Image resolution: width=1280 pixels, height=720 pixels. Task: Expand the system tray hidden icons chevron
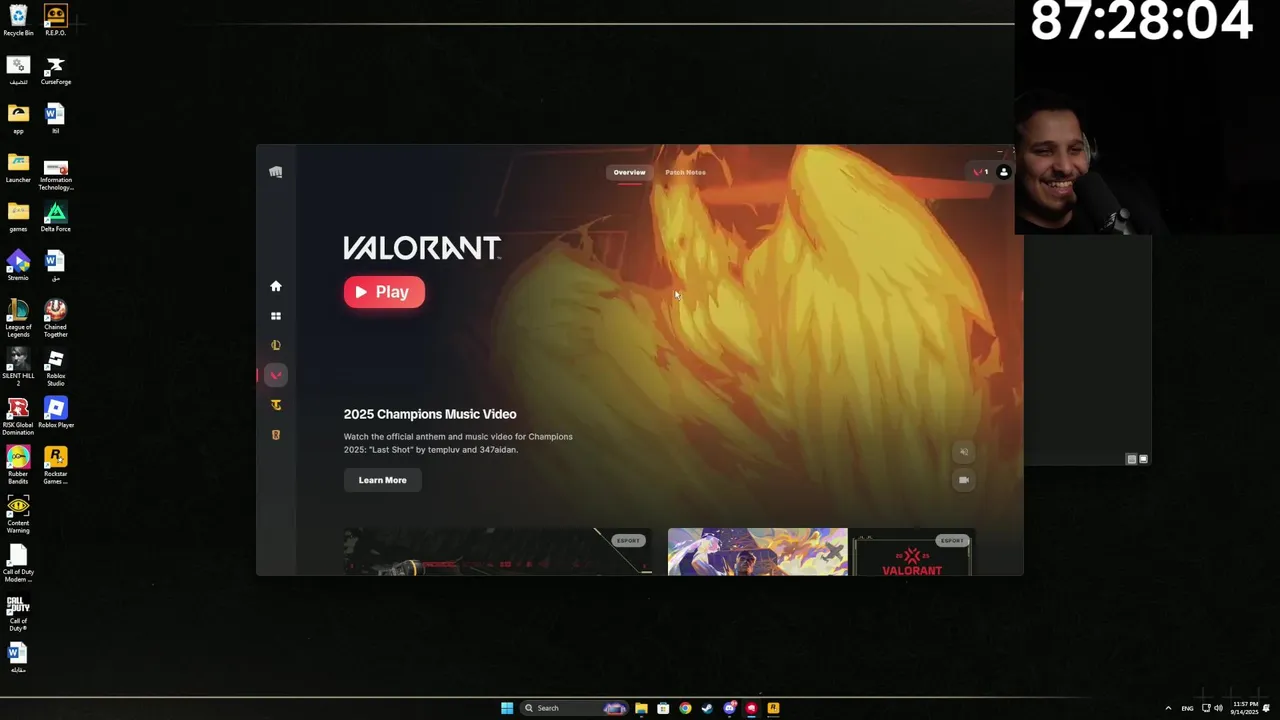pyautogui.click(x=1168, y=708)
